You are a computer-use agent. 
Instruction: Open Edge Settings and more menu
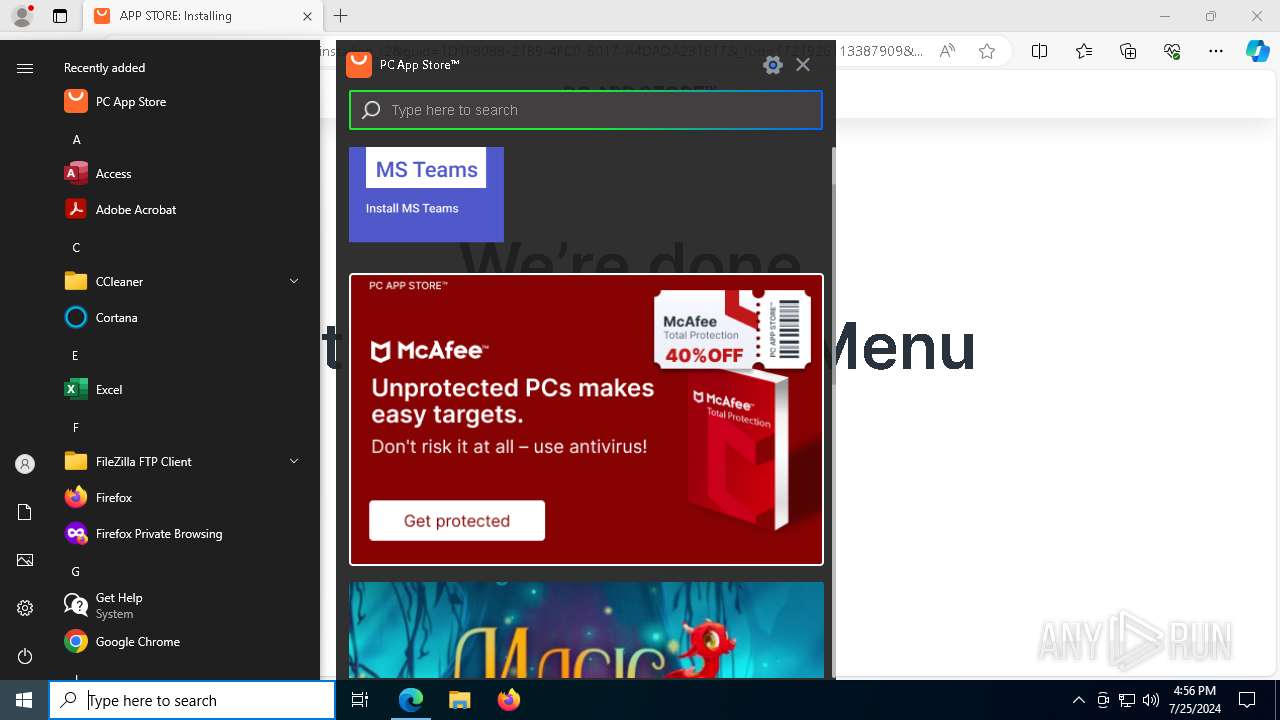(1216, 51)
